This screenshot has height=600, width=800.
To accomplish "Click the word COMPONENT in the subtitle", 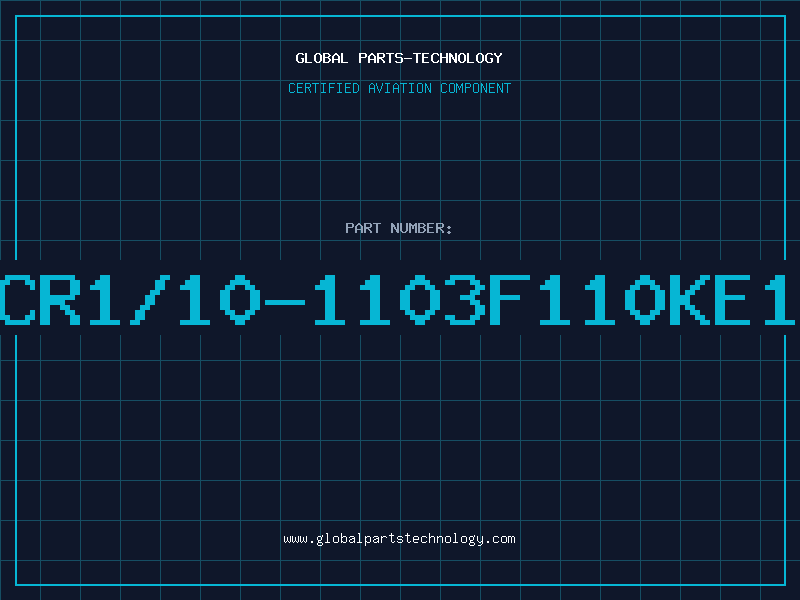I will tap(476, 88).
